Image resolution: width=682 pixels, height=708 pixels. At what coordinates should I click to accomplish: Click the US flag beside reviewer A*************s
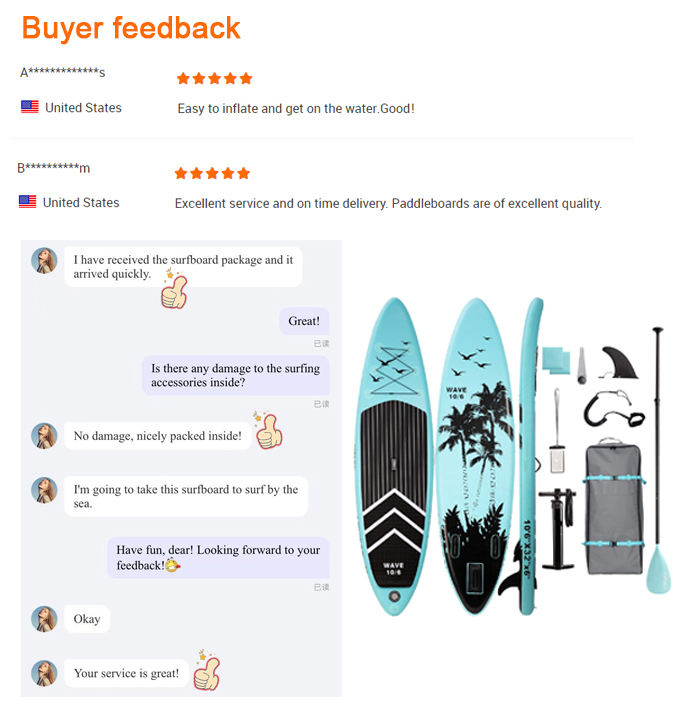click(30, 107)
